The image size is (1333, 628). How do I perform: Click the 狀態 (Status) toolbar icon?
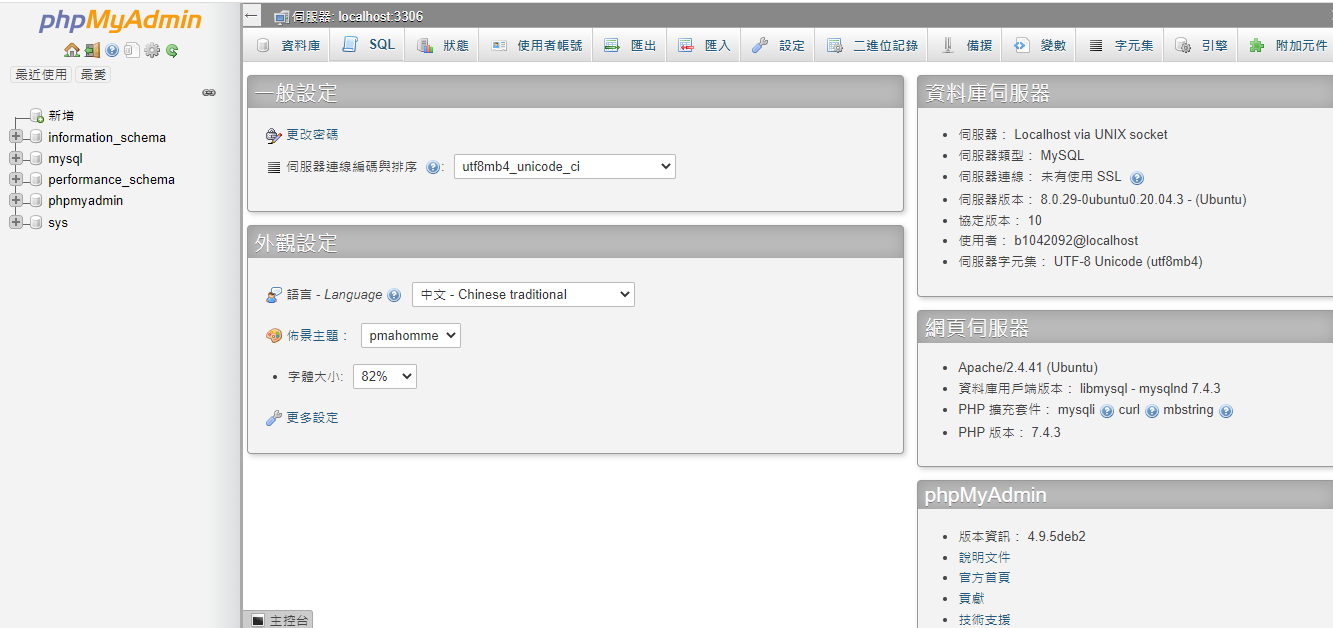pos(441,44)
